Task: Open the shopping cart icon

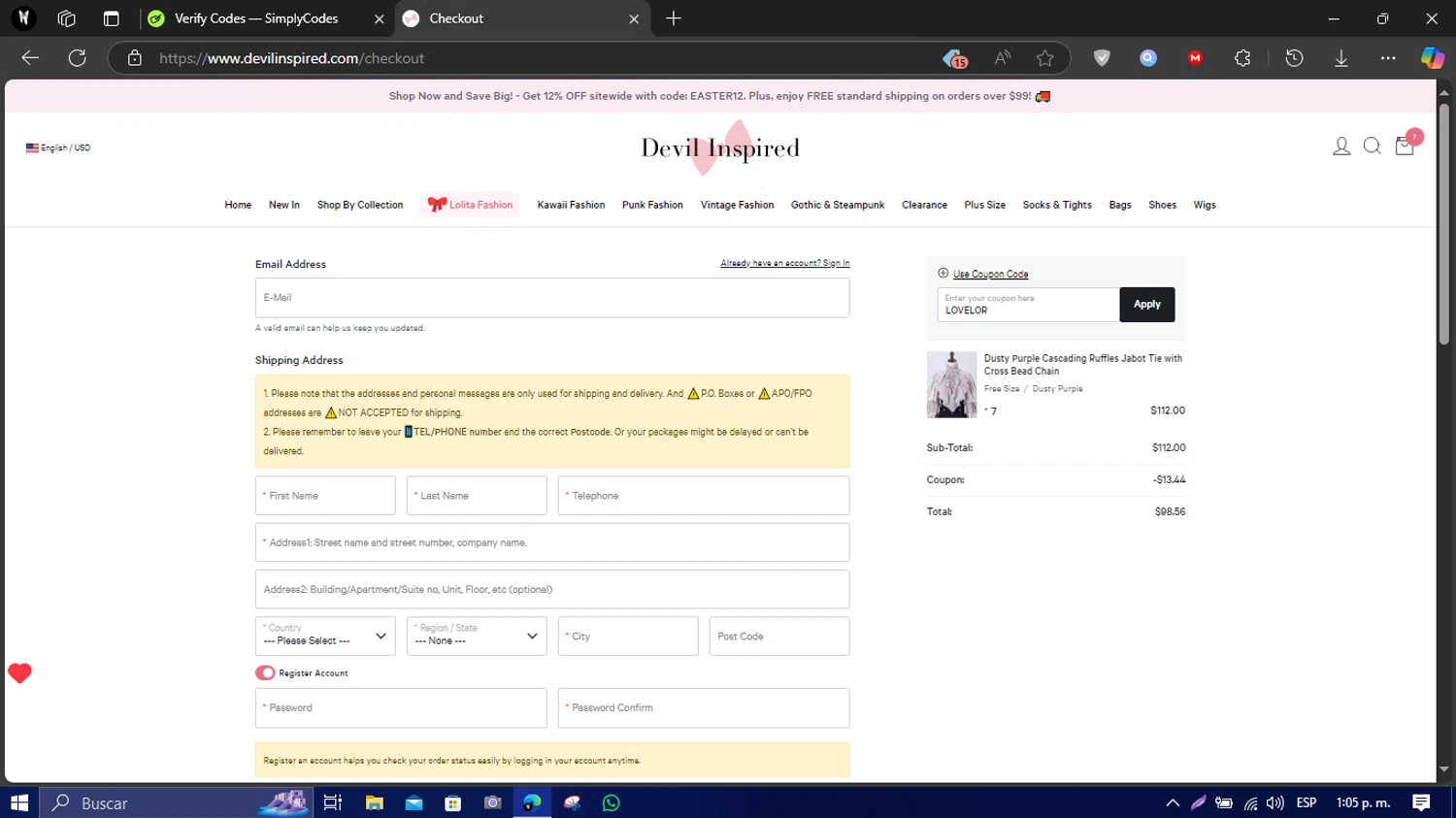Action: pos(1405,147)
